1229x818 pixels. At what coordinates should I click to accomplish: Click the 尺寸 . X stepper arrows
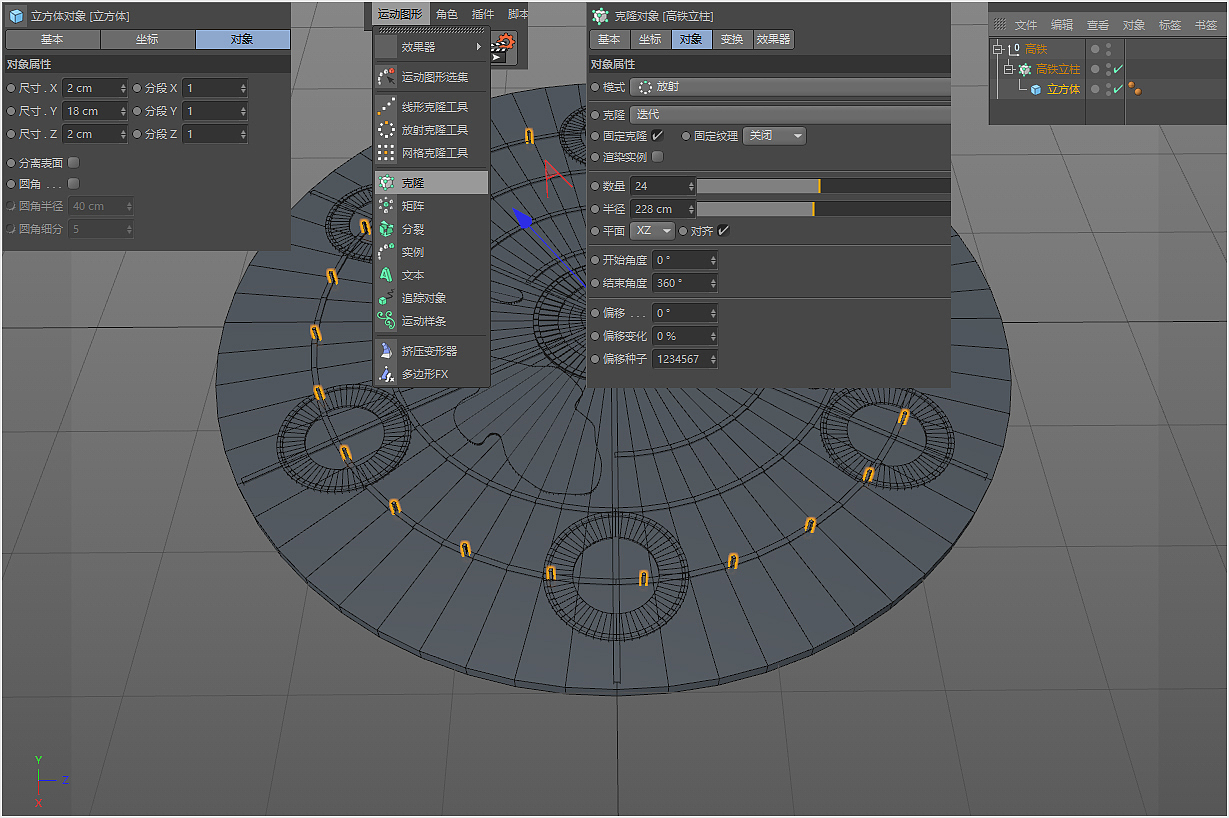(123, 88)
